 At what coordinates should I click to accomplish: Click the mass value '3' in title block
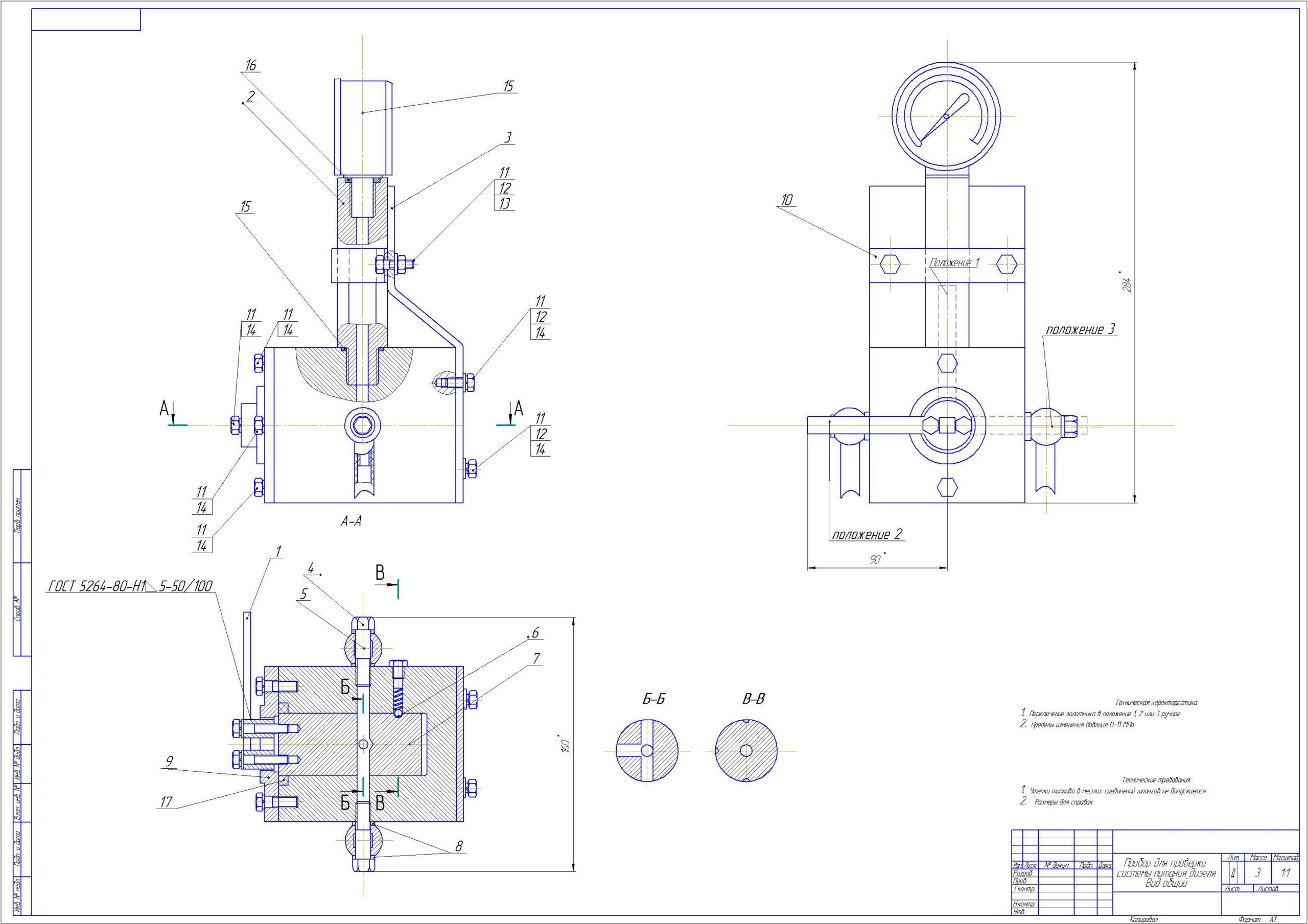1258,873
